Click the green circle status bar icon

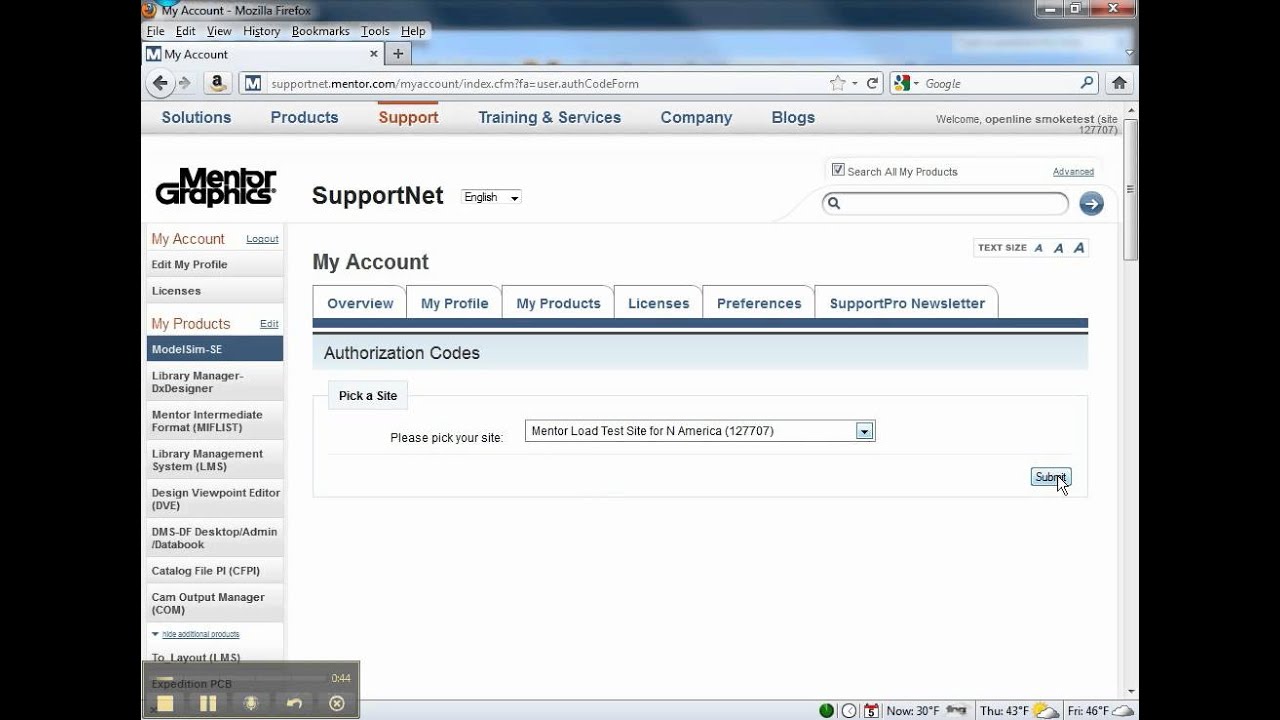(x=826, y=711)
